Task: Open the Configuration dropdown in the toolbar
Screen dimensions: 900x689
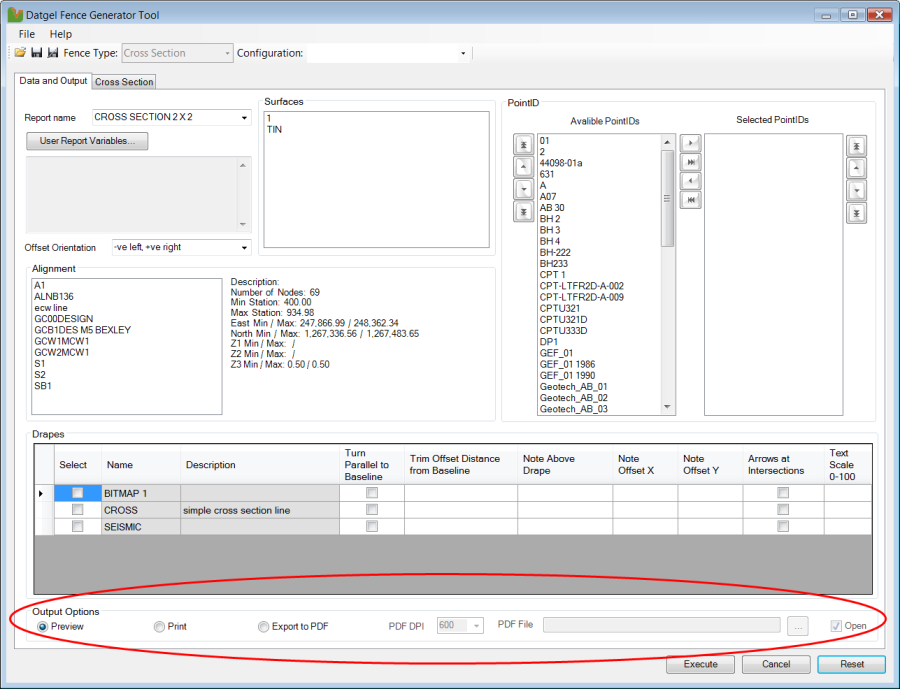Action: point(463,53)
